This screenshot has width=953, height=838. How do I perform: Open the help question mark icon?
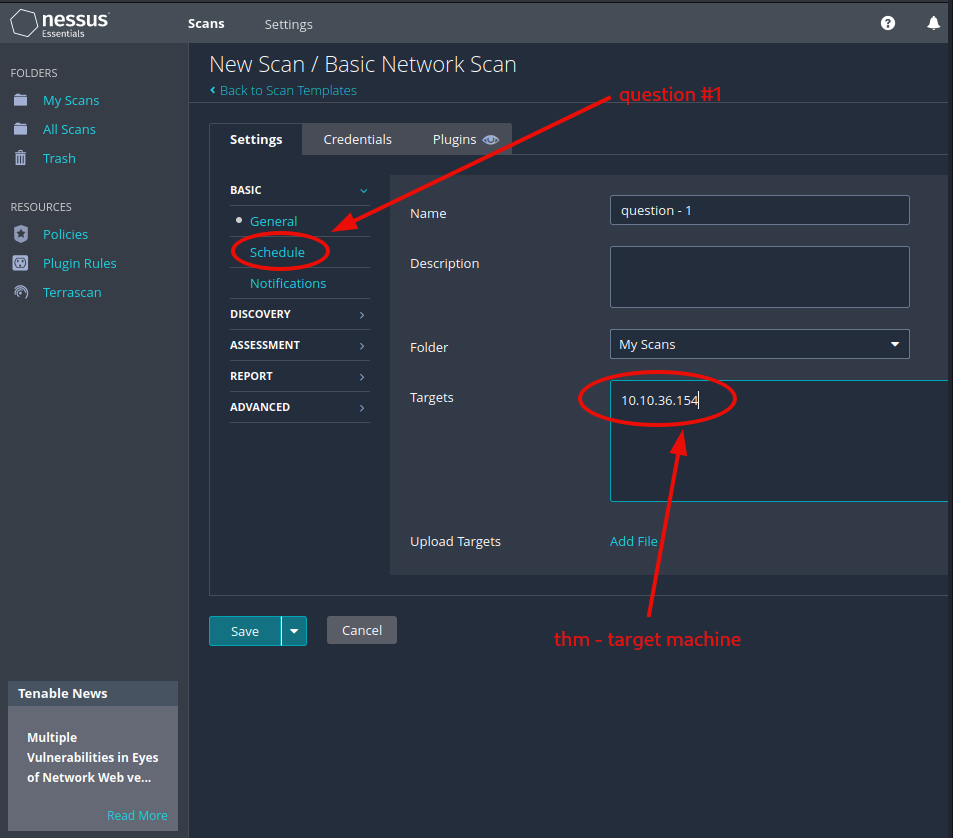[x=888, y=23]
